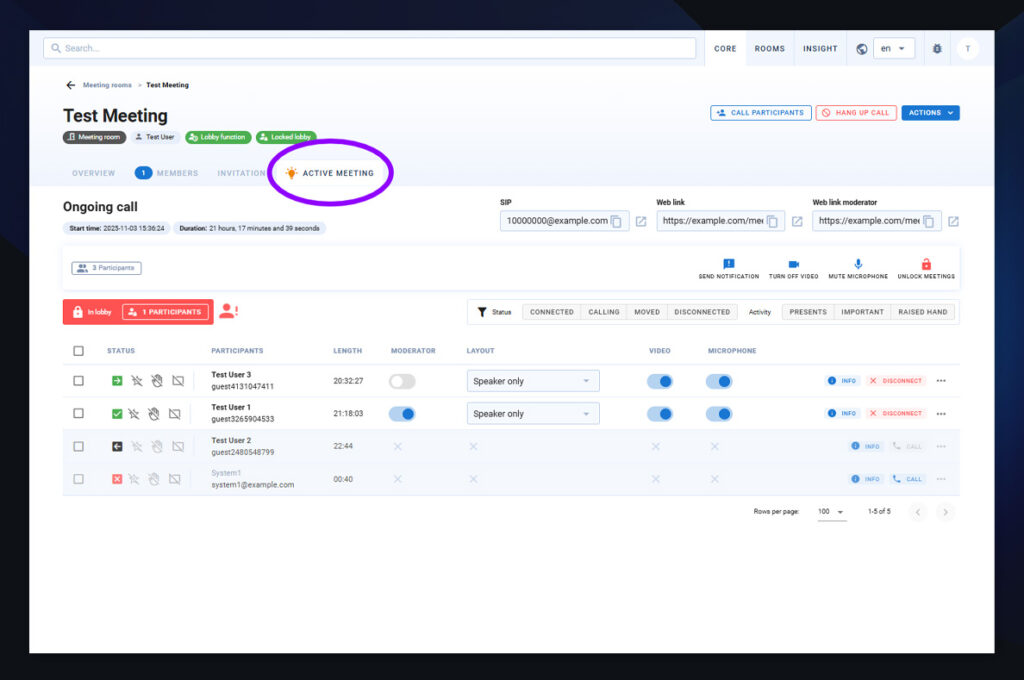Open the Insight tab in the header

coord(820,48)
